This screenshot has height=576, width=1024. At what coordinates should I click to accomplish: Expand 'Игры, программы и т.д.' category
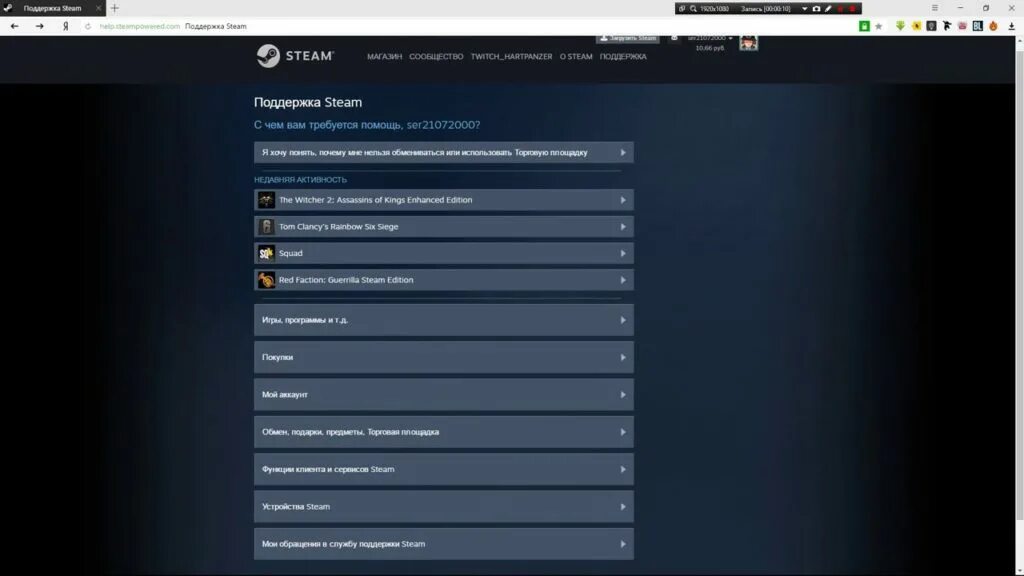(443, 320)
